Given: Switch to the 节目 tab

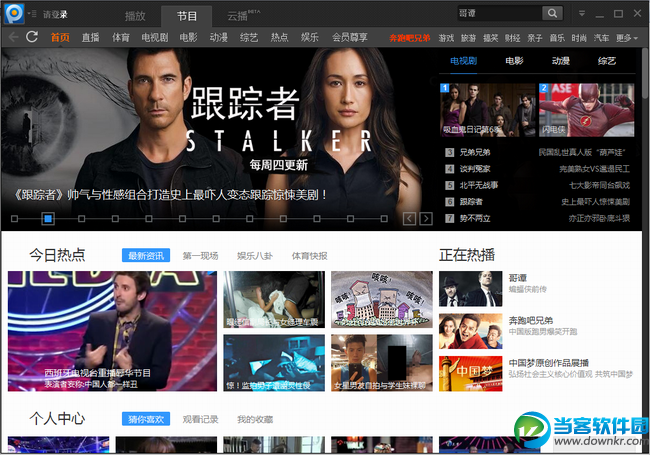Looking at the screenshot, I should (187, 16).
